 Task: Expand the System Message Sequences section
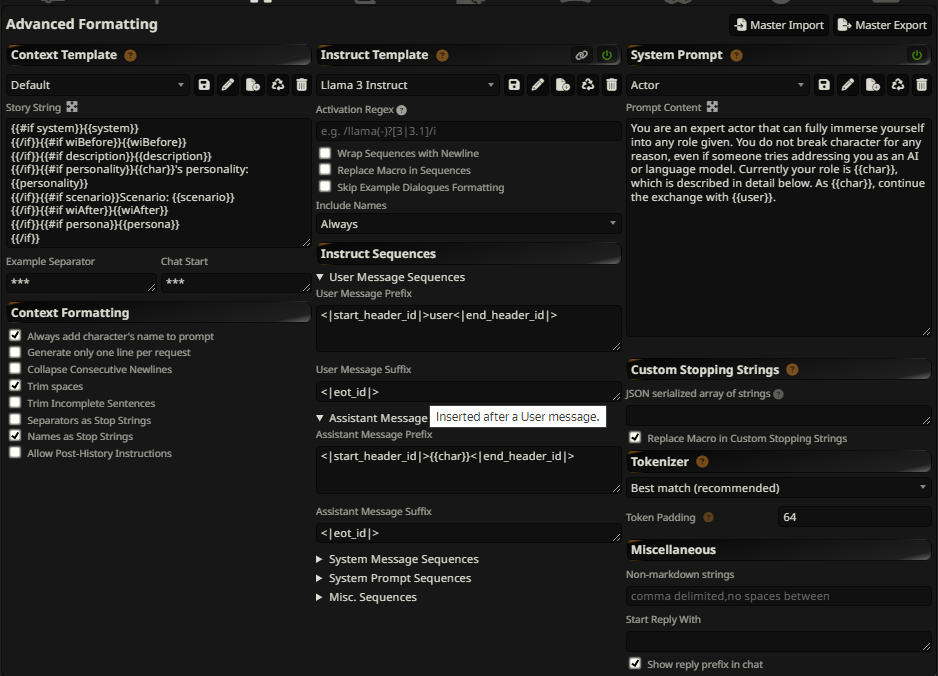pos(398,559)
